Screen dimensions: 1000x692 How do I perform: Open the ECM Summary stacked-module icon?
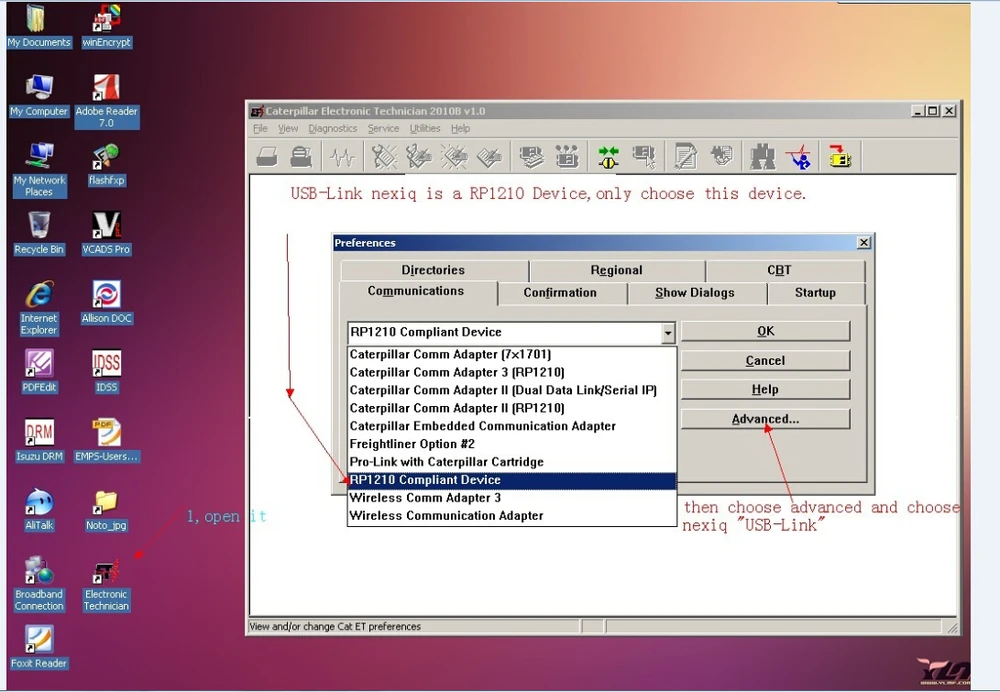531,156
